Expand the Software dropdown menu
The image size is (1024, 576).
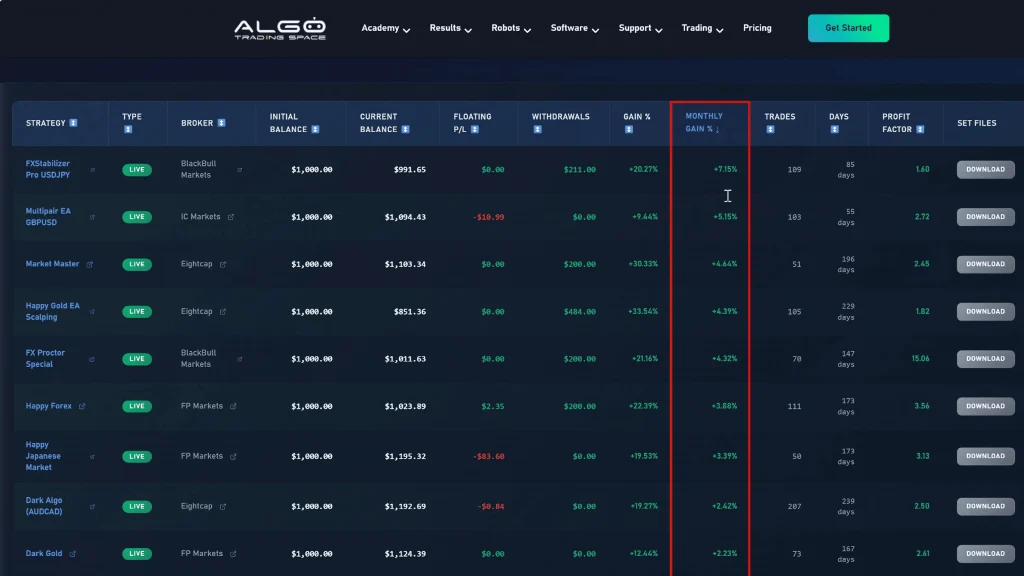pyautogui.click(x=574, y=28)
